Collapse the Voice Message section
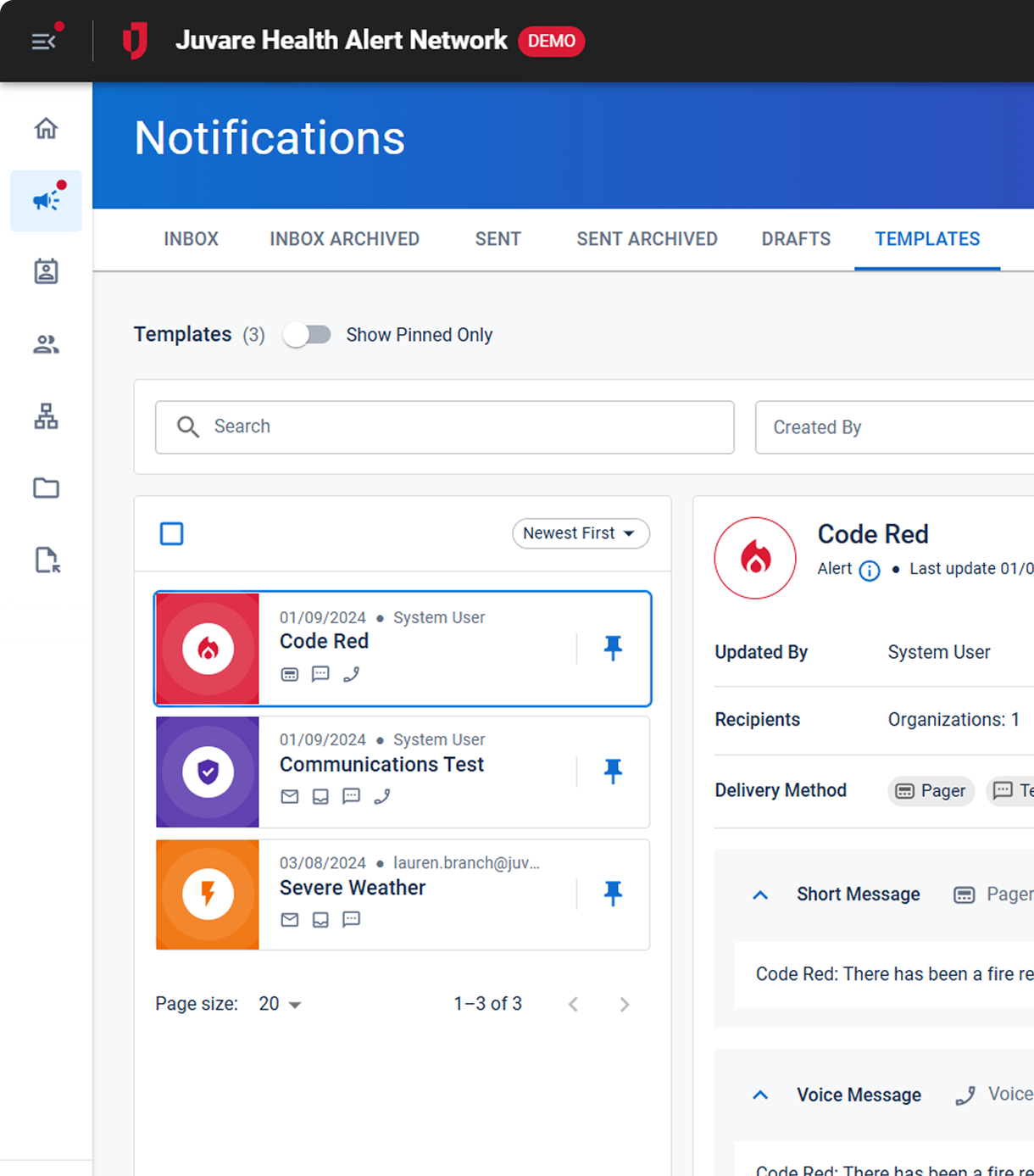This screenshot has height=1176, width=1034. (760, 1095)
